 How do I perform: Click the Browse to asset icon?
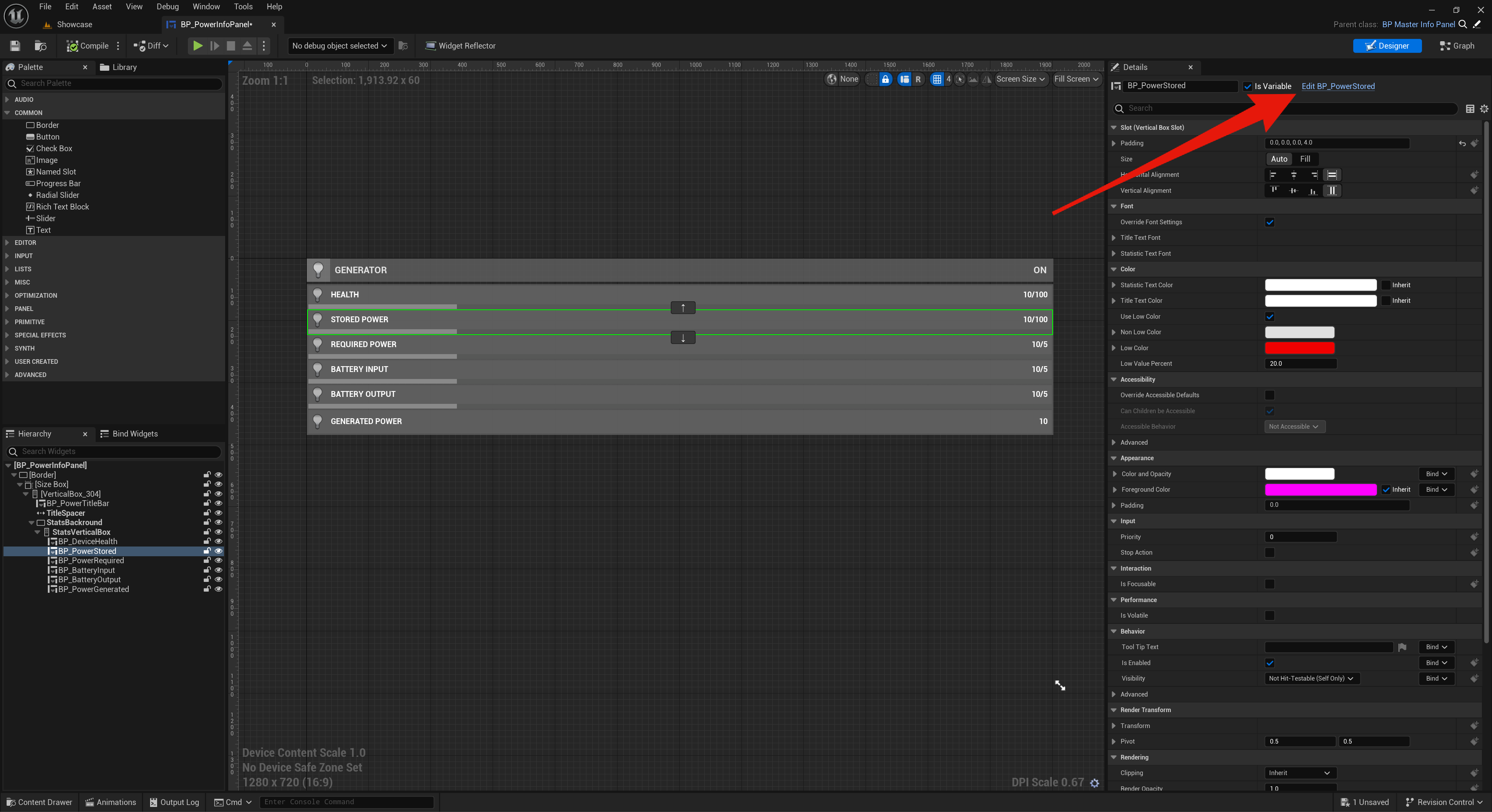click(x=40, y=46)
